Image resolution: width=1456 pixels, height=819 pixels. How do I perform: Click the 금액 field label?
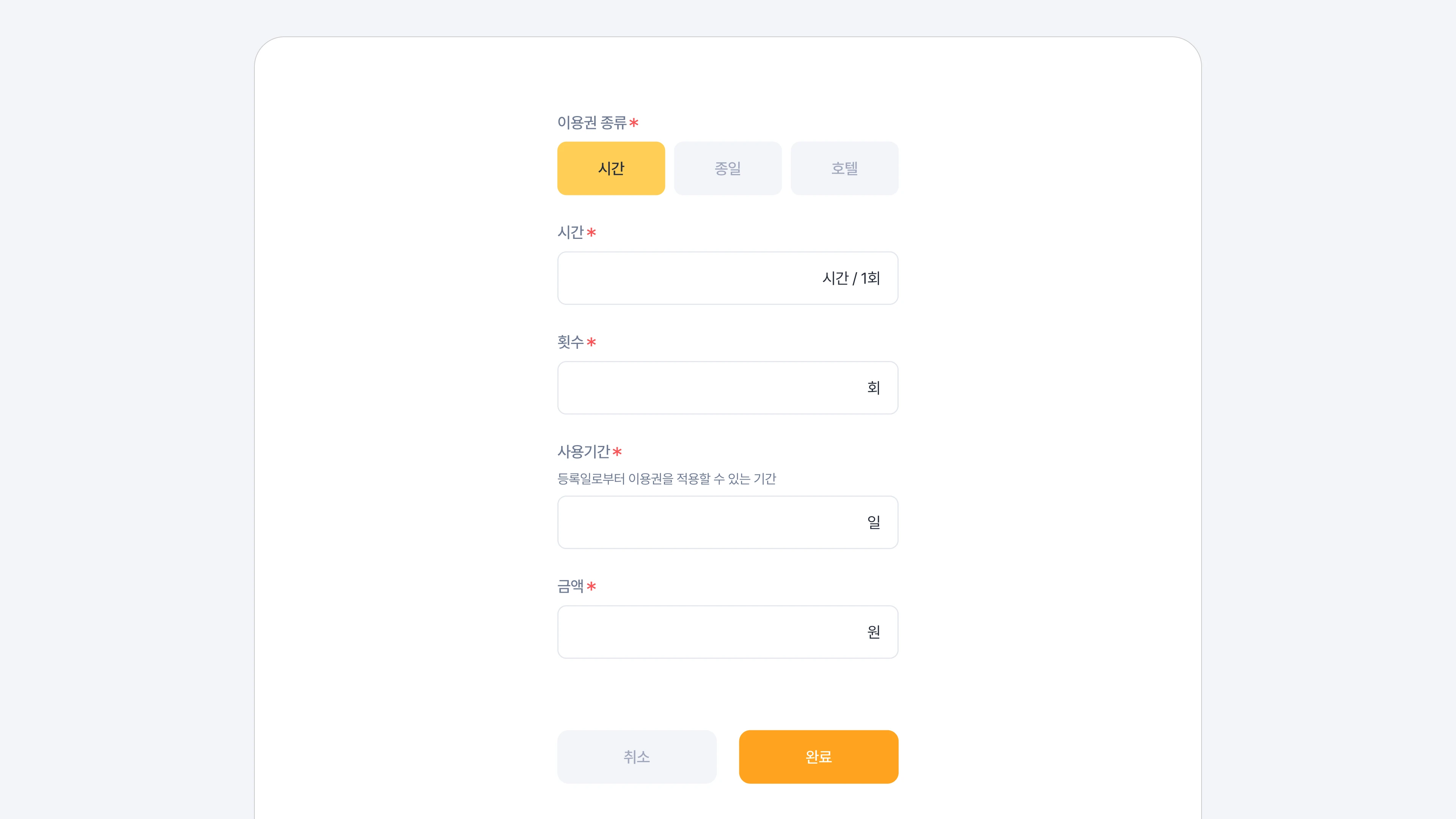coord(570,586)
